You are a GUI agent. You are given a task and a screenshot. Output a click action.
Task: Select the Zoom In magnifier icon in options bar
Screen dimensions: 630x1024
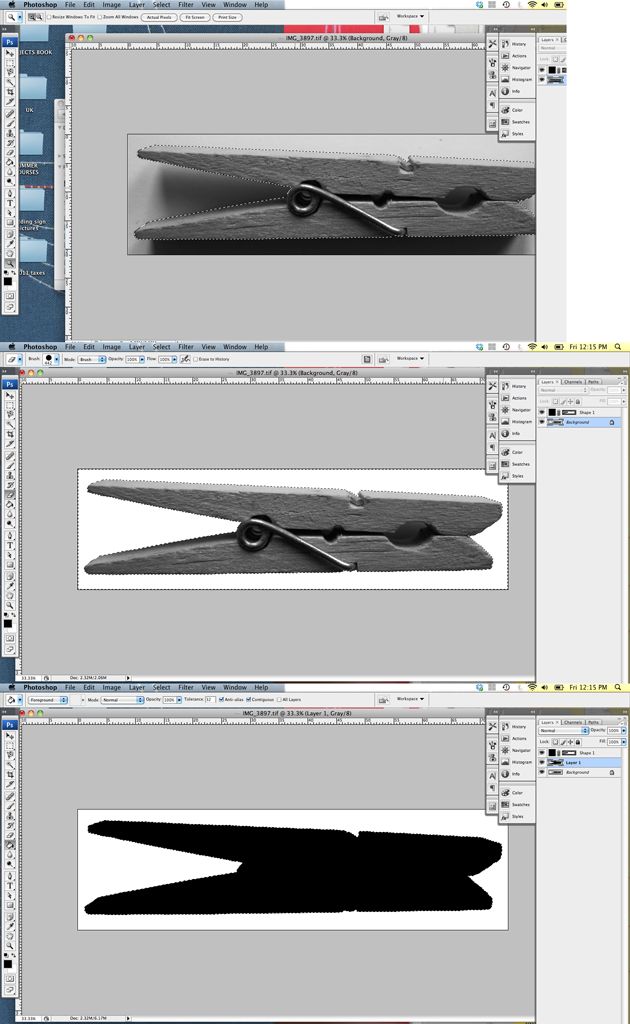tap(31, 17)
